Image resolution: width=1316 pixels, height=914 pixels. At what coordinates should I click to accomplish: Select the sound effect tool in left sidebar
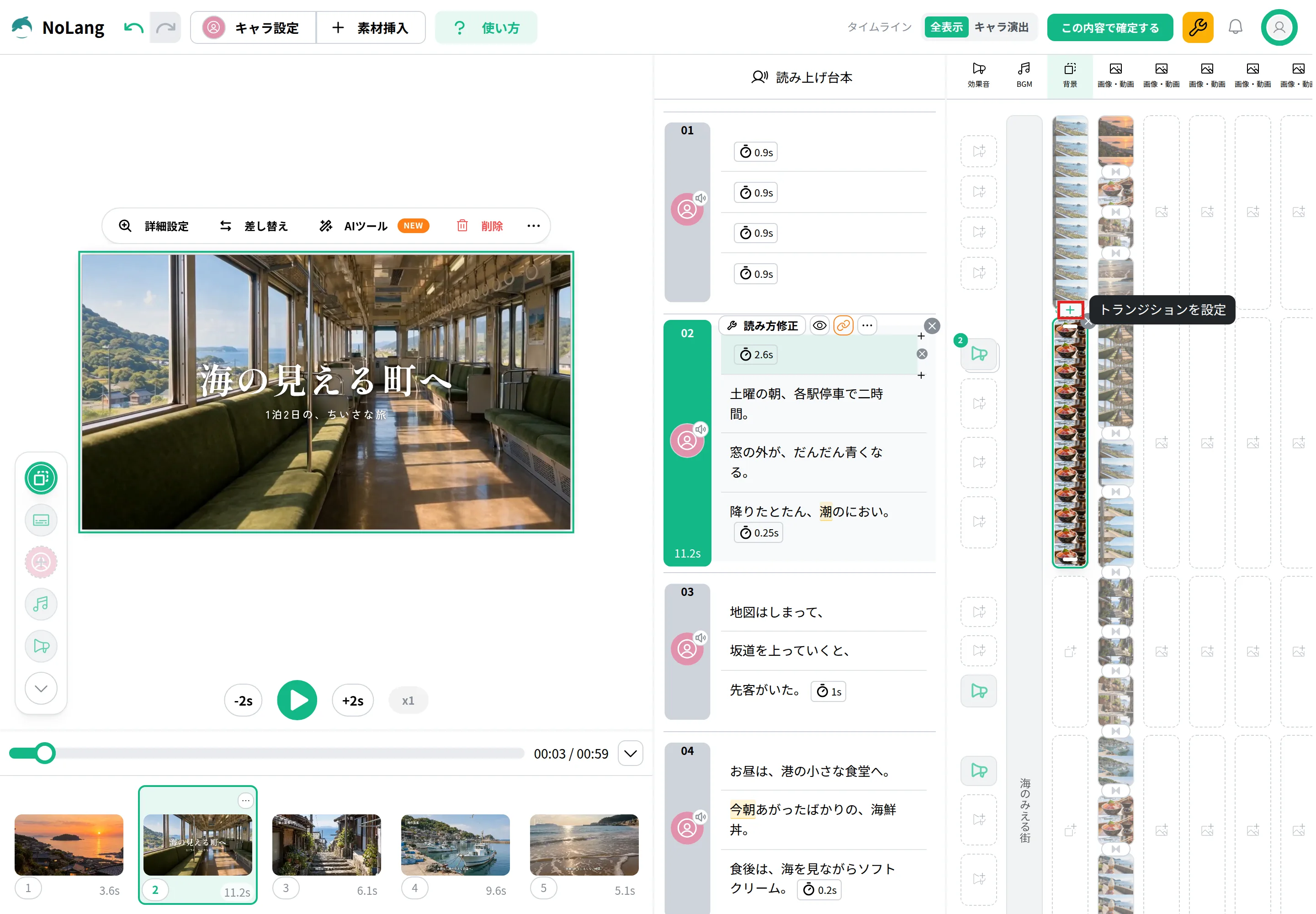41,646
